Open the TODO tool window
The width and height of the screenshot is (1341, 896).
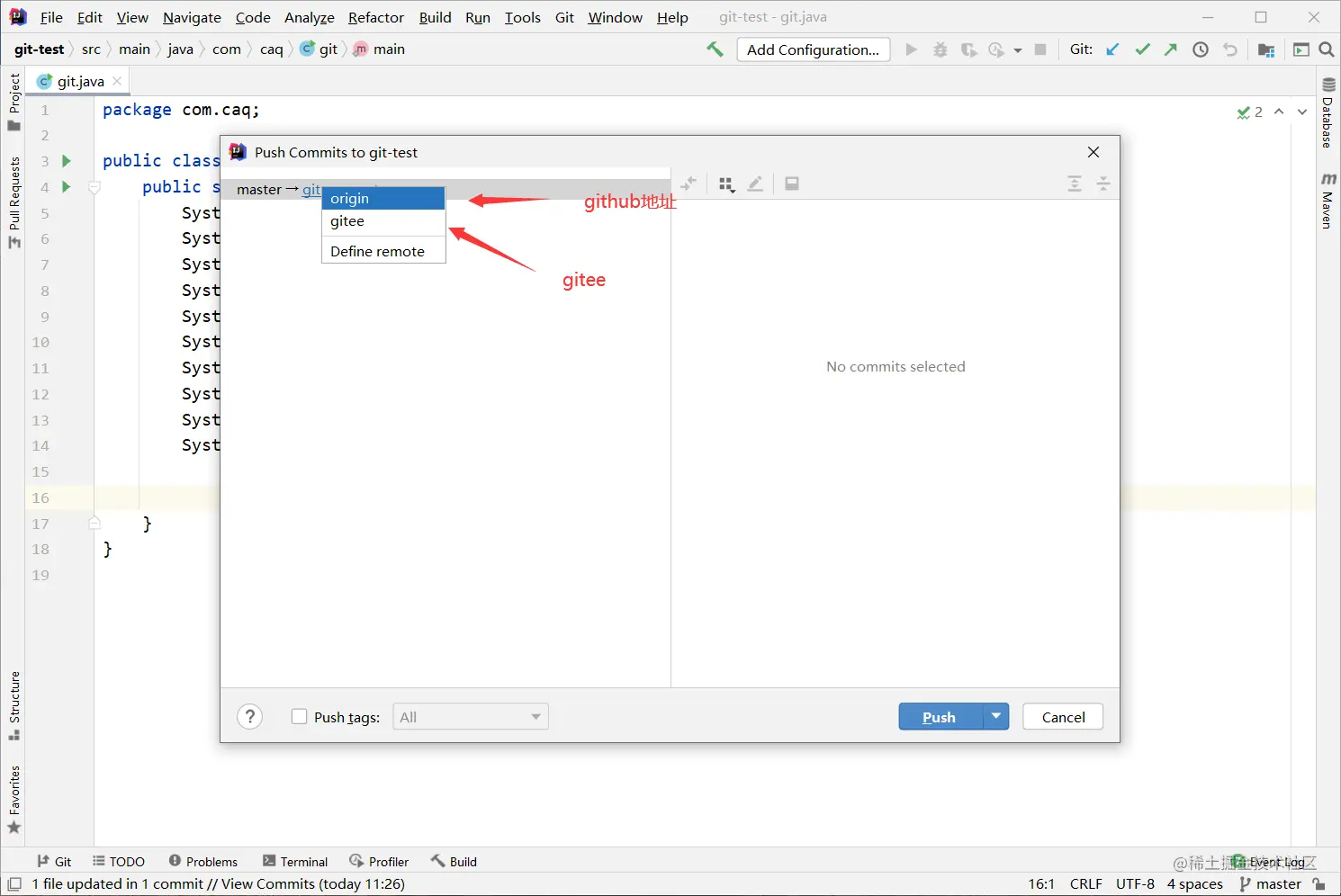point(119,861)
